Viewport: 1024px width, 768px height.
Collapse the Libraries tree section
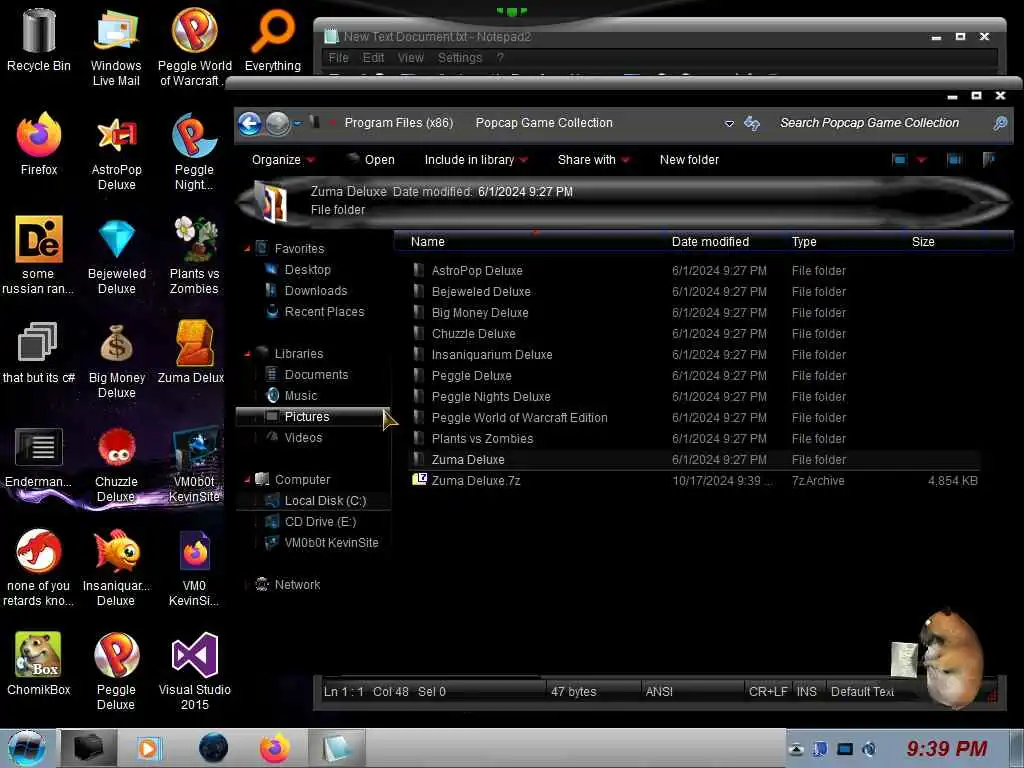point(248,354)
